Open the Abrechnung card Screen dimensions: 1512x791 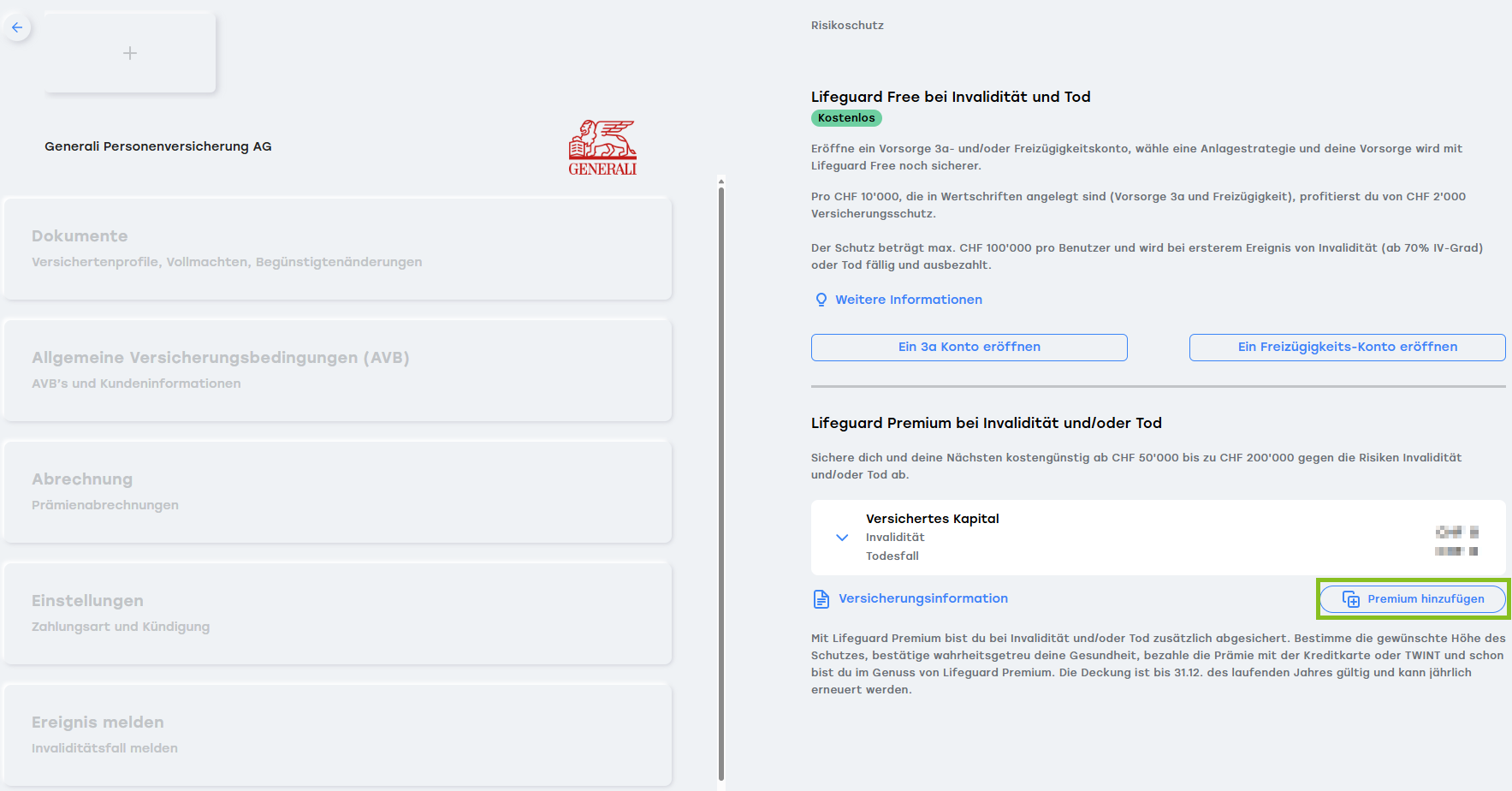point(338,491)
